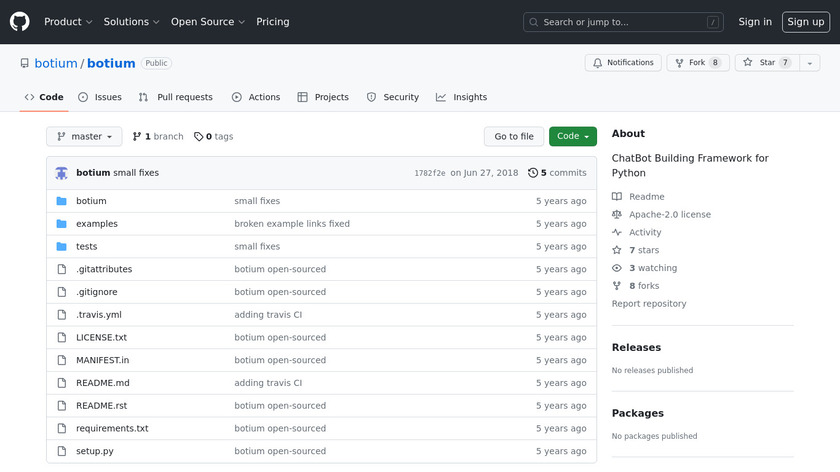Click the Sign up button
This screenshot has height=472, width=840.
point(806,22)
